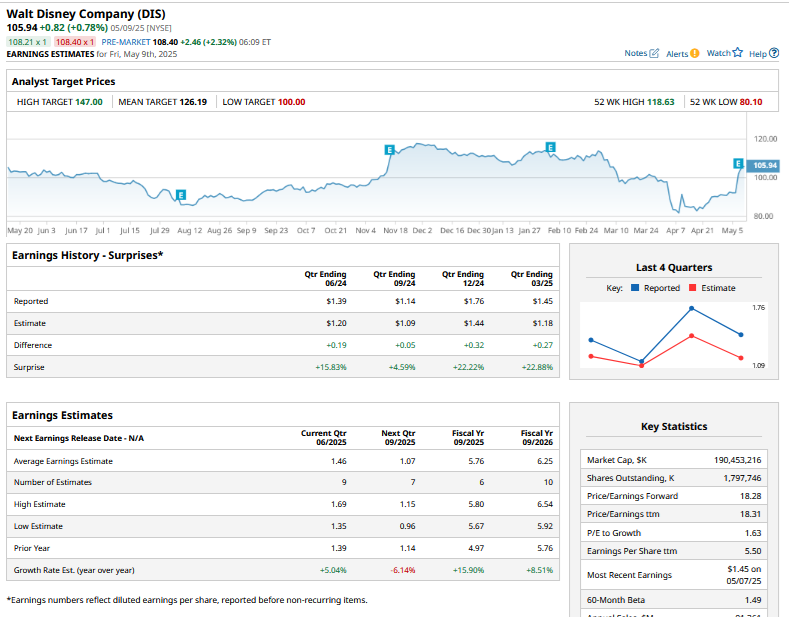Click the orange Alerts icon

pyautogui.click(x=695, y=53)
